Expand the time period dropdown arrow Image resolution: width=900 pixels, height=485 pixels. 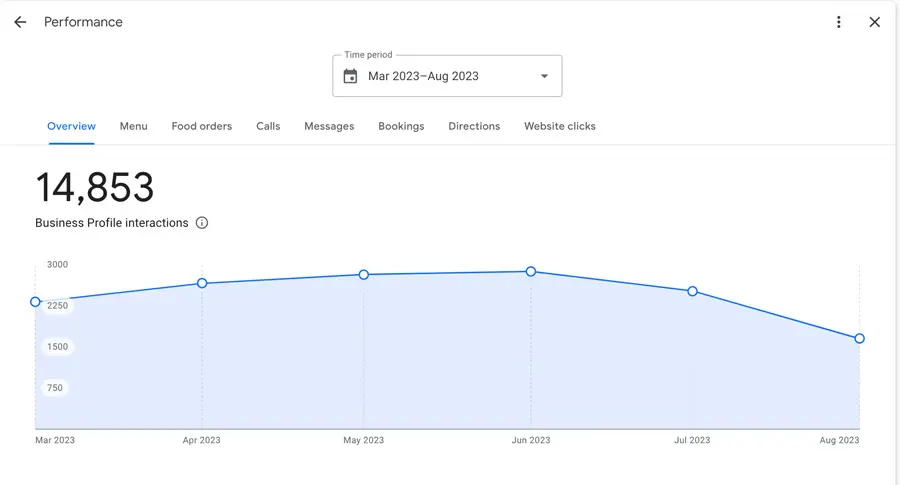point(544,77)
